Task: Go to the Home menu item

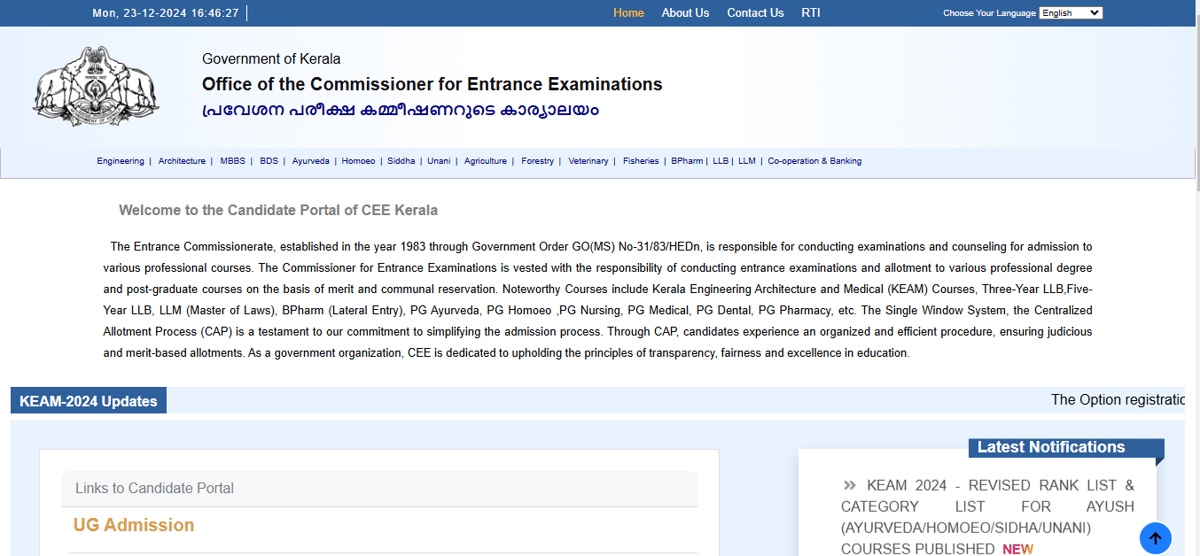Action: tap(629, 13)
